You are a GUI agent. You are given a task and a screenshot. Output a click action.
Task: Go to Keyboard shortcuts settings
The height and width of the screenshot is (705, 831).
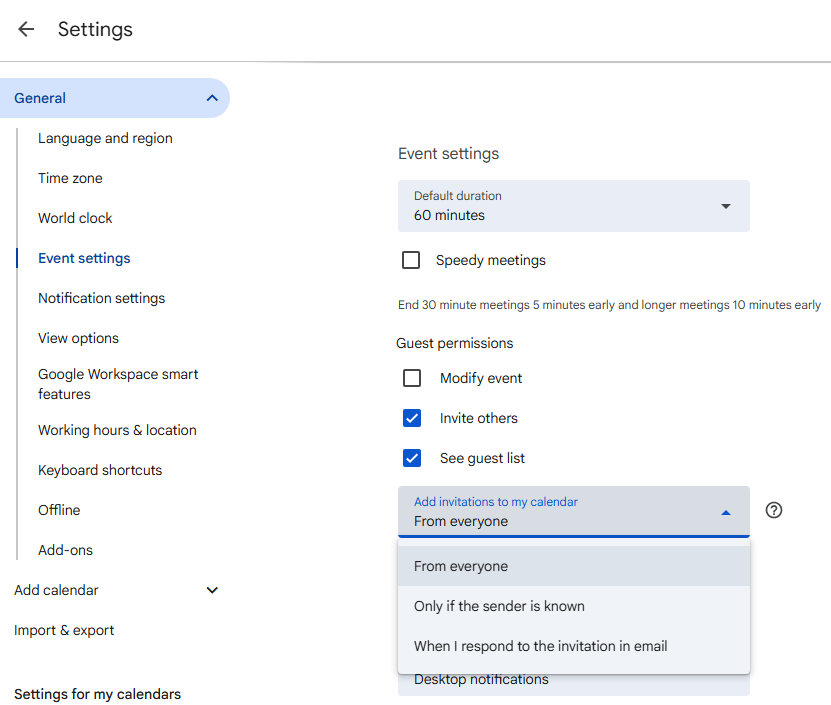[100, 470]
